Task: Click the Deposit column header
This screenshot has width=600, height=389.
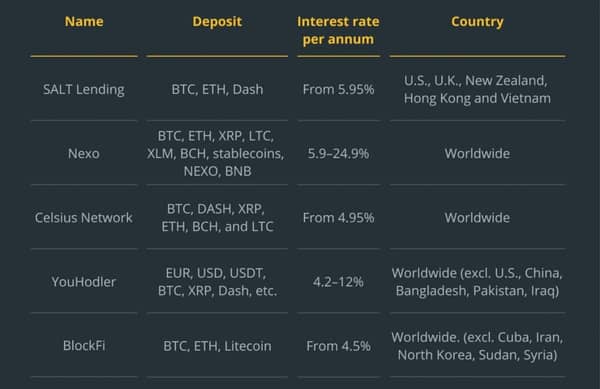Action: point(217,21)
